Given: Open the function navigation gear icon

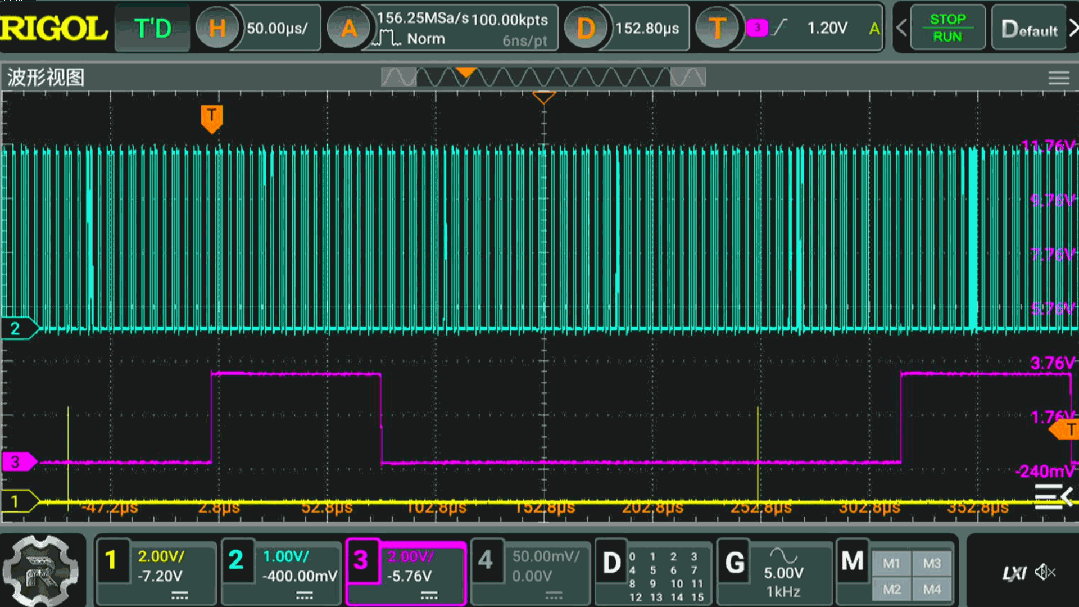Looking at the screenshot, I should (x=42, y=572).
